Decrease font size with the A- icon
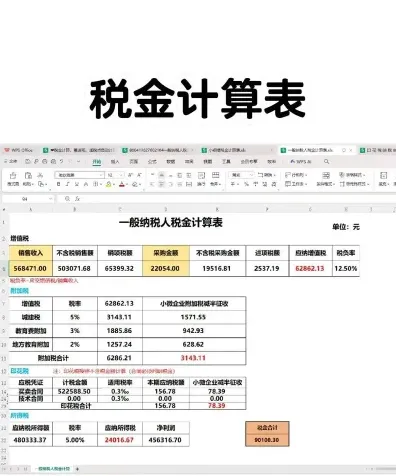396x476 pixels. coord(139,175)
